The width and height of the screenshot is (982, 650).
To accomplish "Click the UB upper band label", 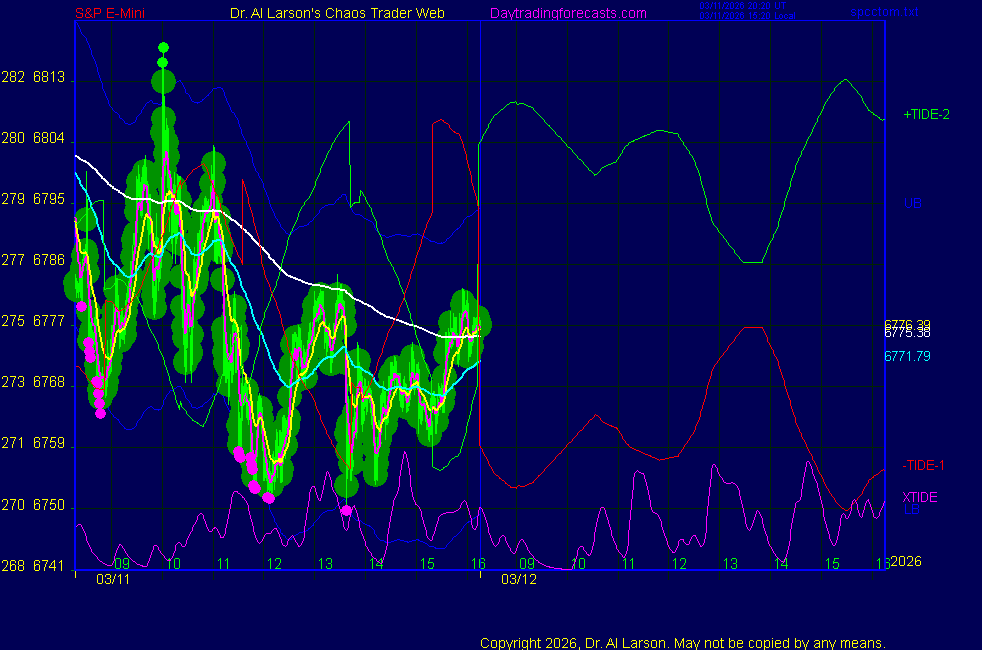I will (912, 203).
